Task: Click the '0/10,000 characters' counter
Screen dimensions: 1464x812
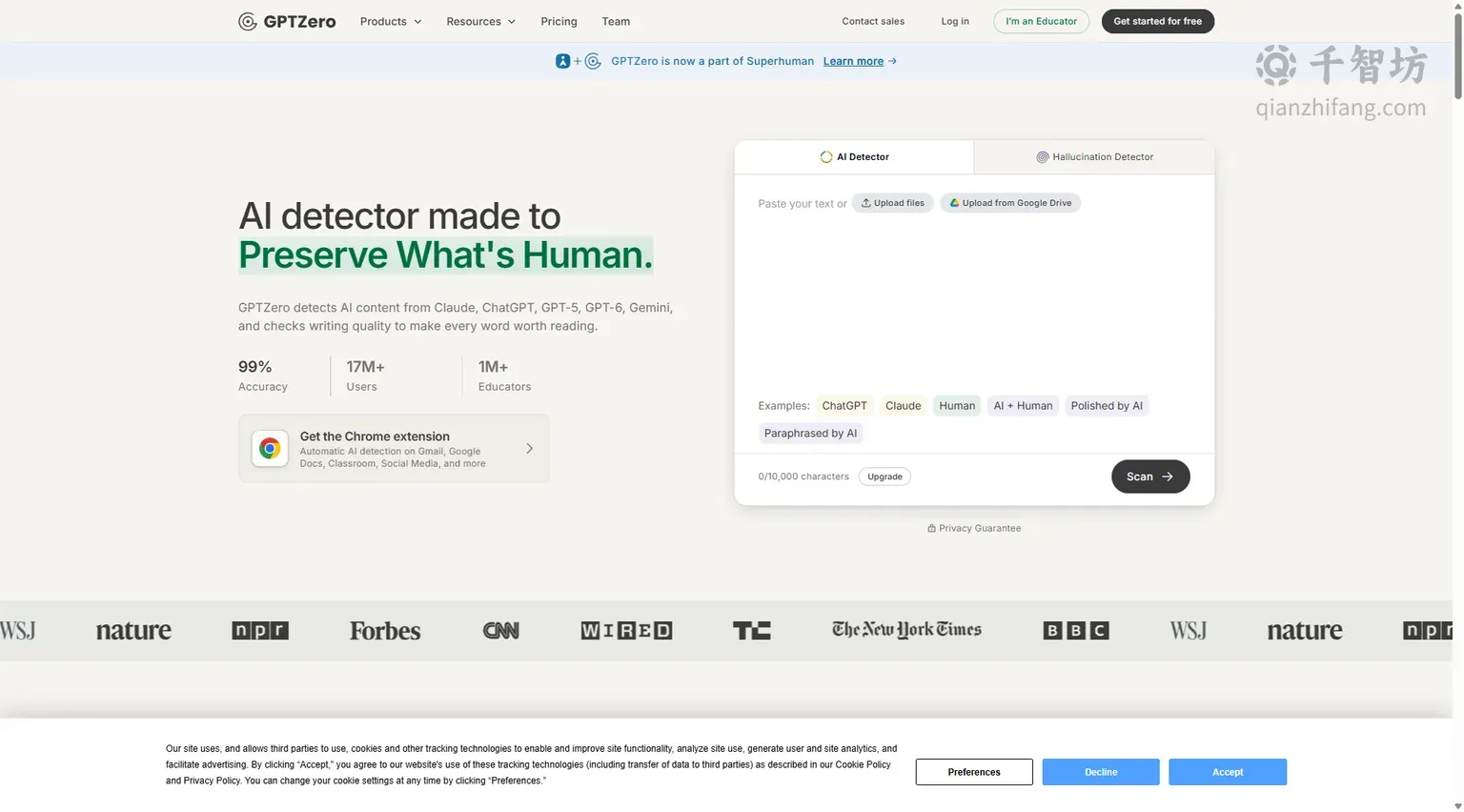Action: pyautogui.click(x=803, y=477)
